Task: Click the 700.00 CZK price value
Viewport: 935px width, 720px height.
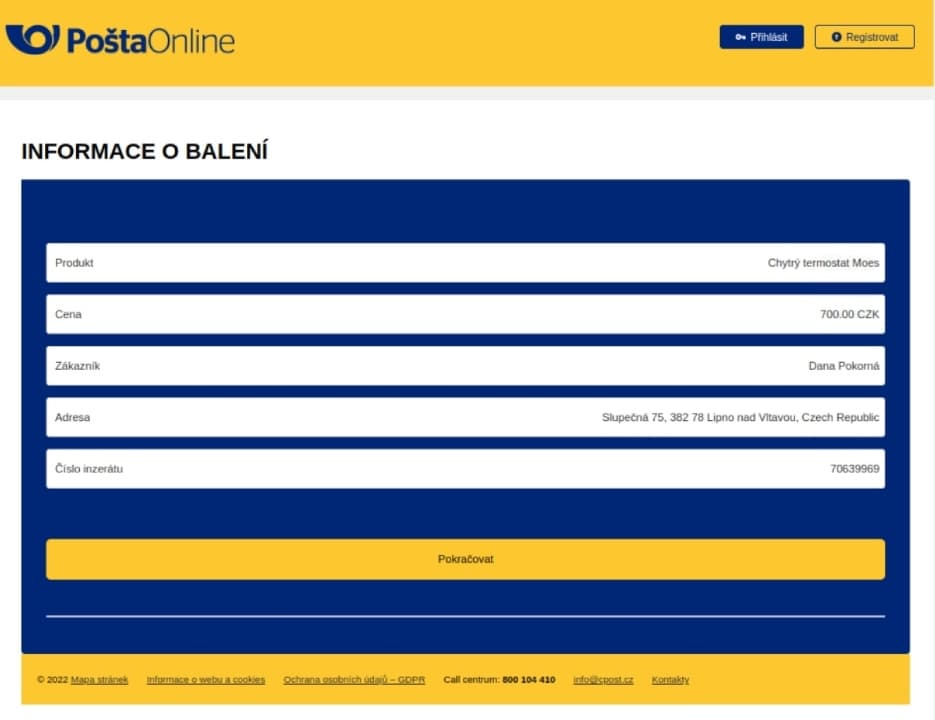Action: coord(849,314)
